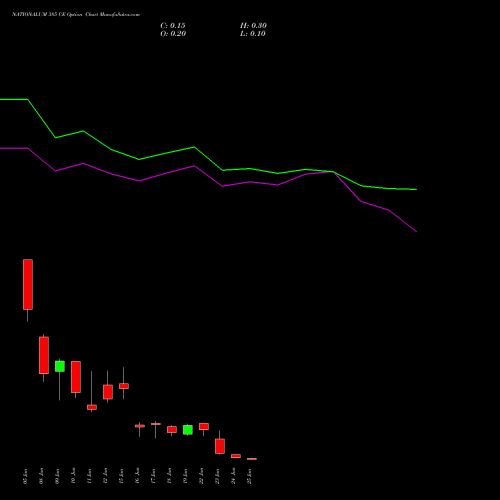
Task: Click the 05 Jan date label
Action: coord(26,476)
